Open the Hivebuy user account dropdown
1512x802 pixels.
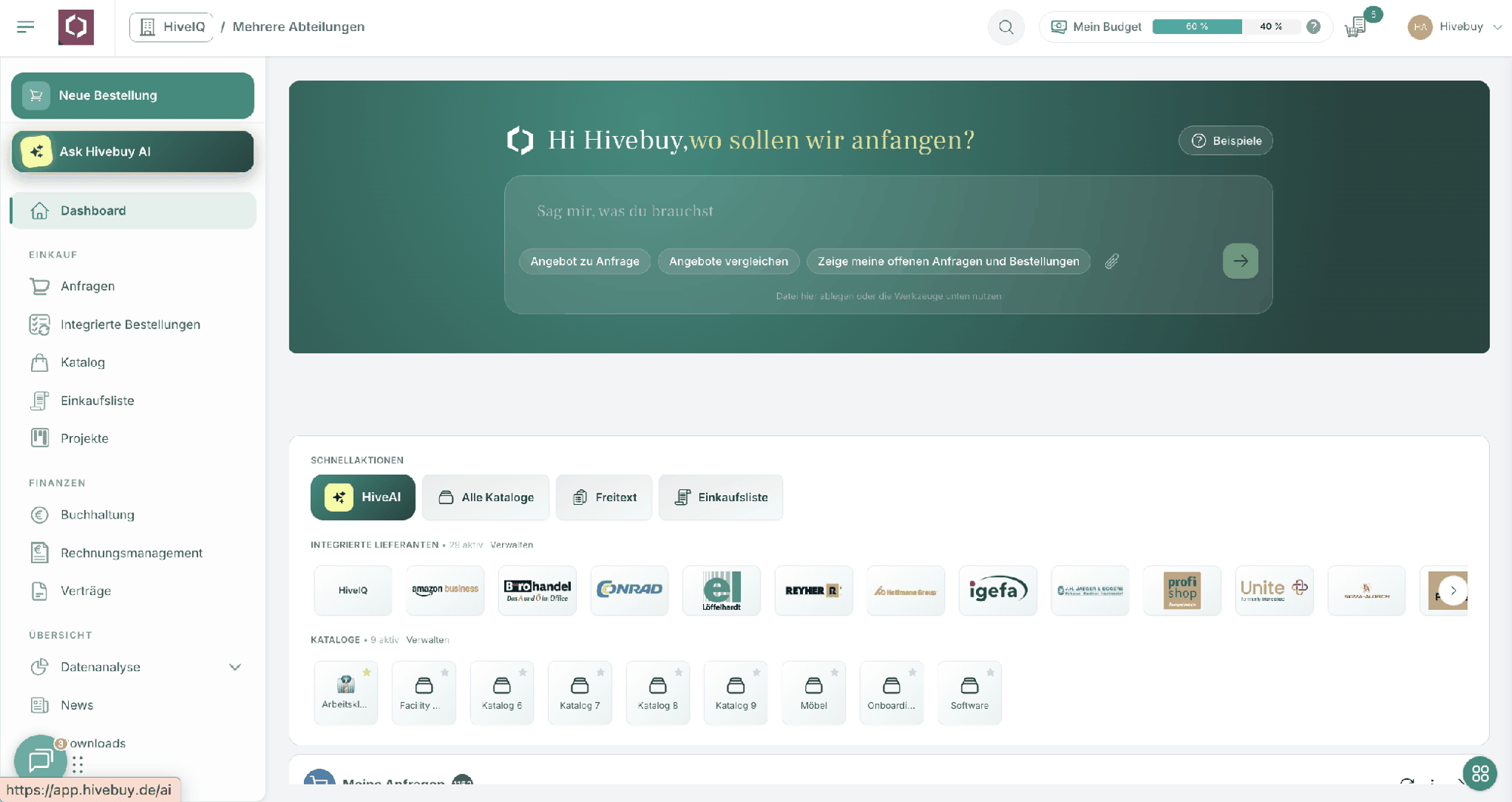(1454, 27)
